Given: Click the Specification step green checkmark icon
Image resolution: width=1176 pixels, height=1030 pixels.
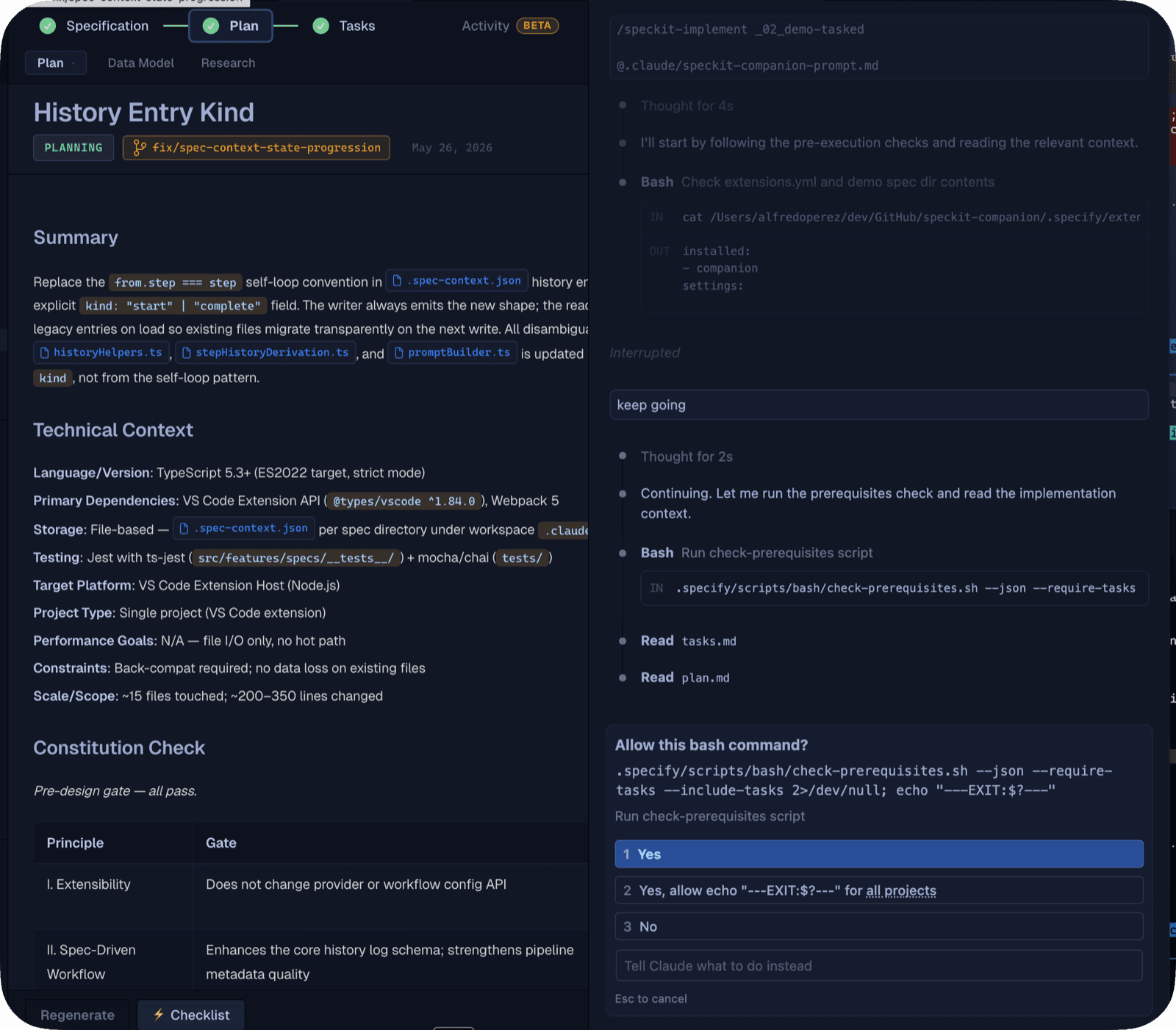Looking at the screenshot, I should [x=48, y=26].
